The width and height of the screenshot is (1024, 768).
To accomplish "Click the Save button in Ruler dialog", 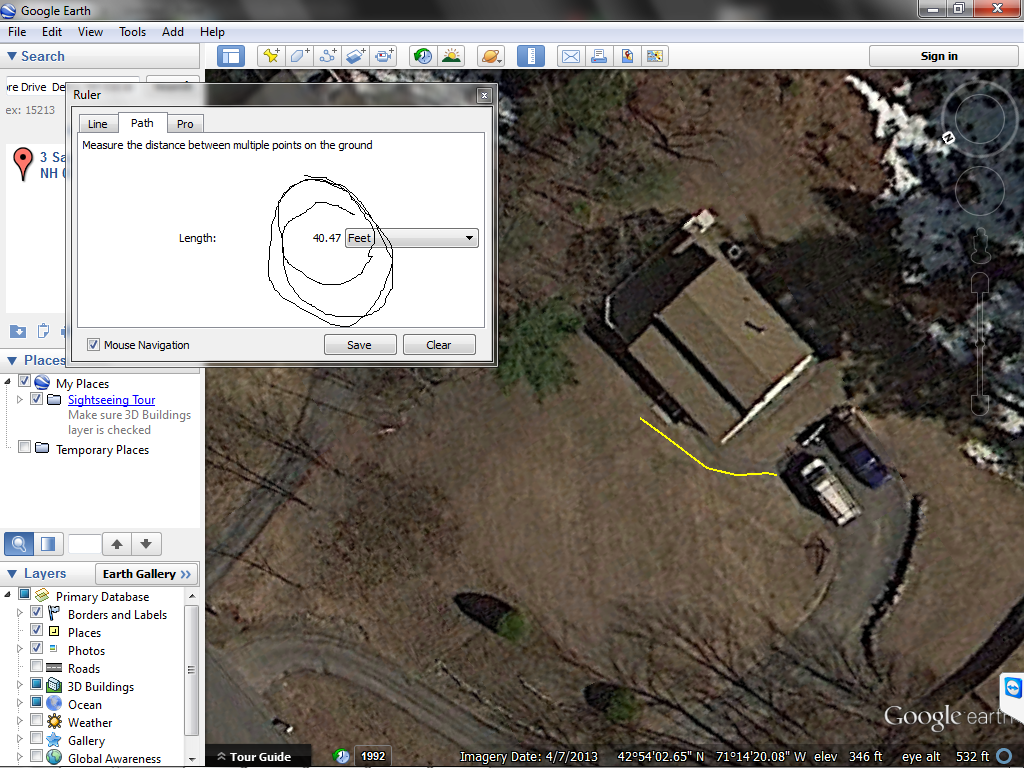I will [x=360, y=345].
